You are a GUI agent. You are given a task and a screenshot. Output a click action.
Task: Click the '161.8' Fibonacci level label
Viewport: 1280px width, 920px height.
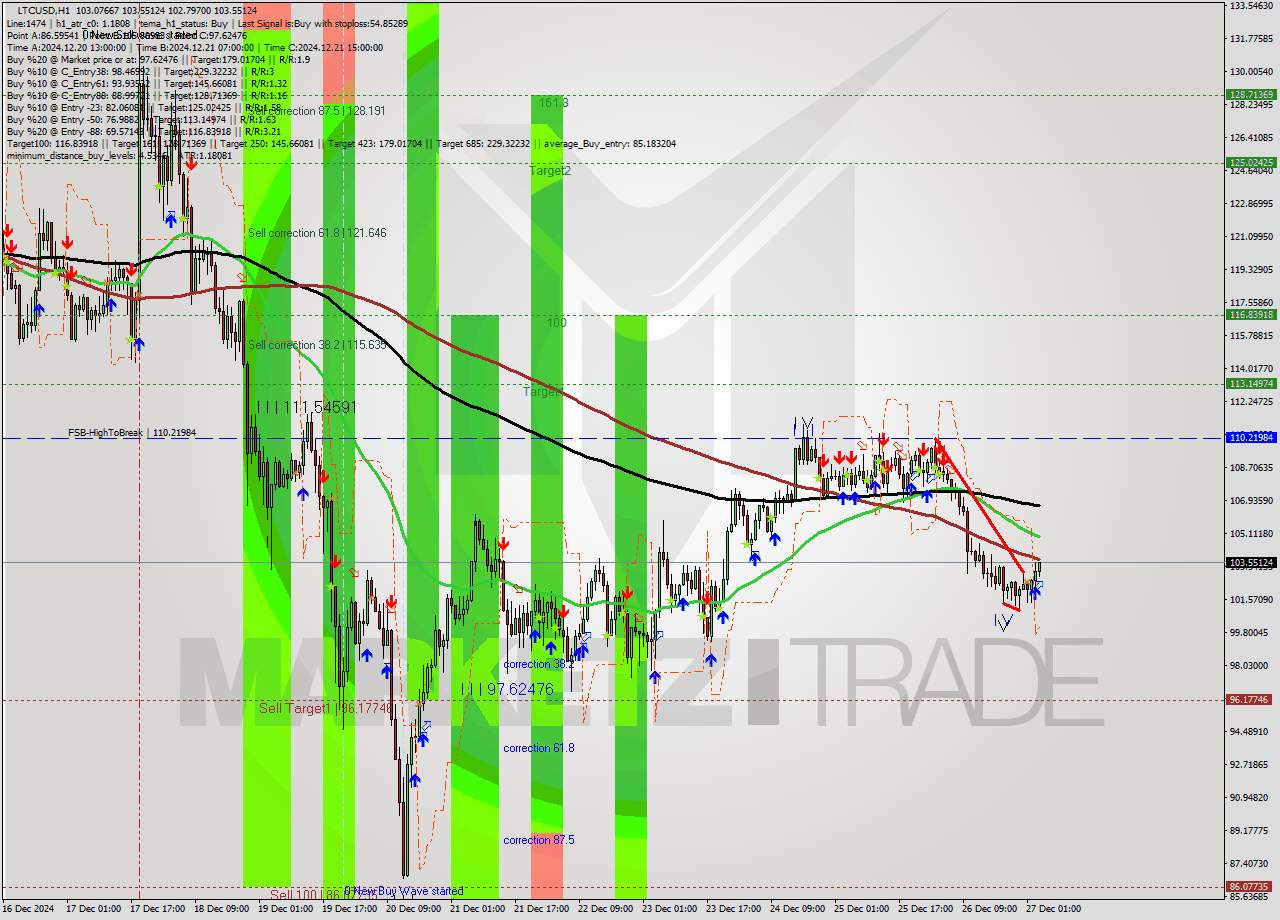point(553,103)
